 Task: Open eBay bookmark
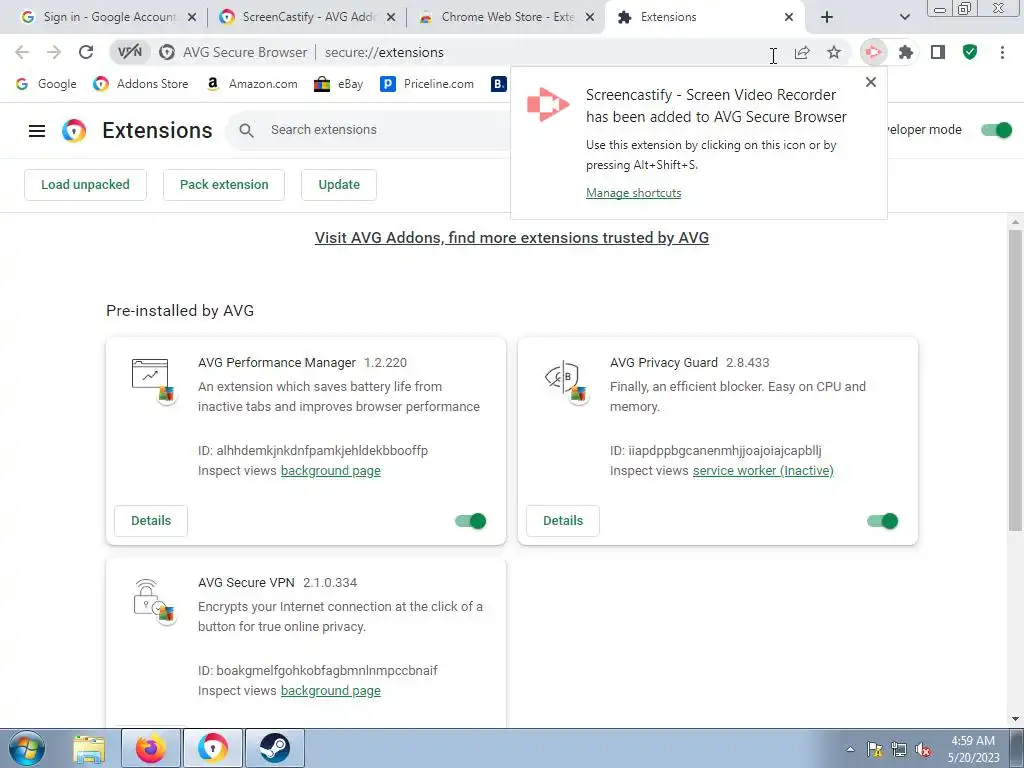pos(338,84)
